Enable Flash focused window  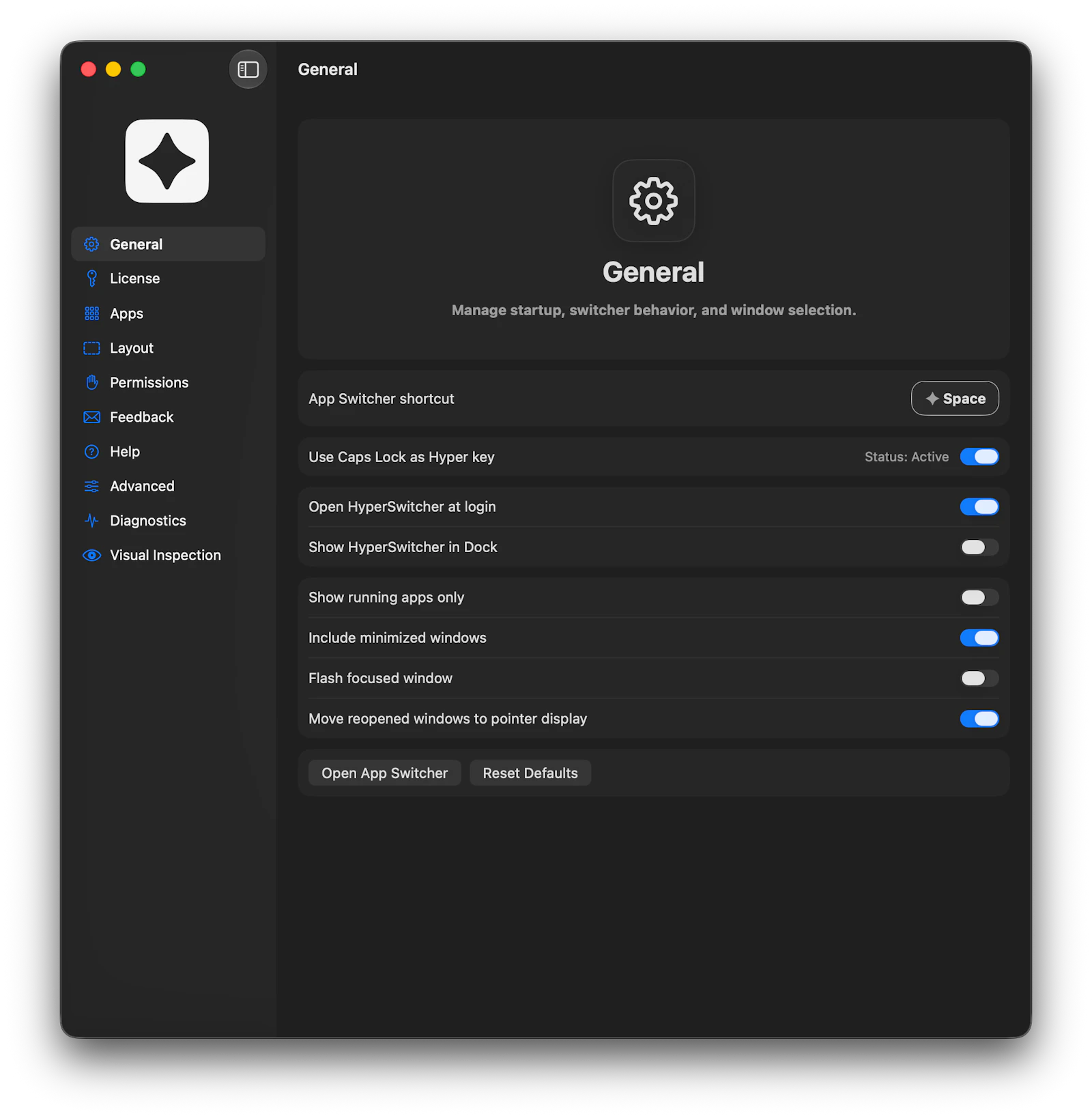979,678
